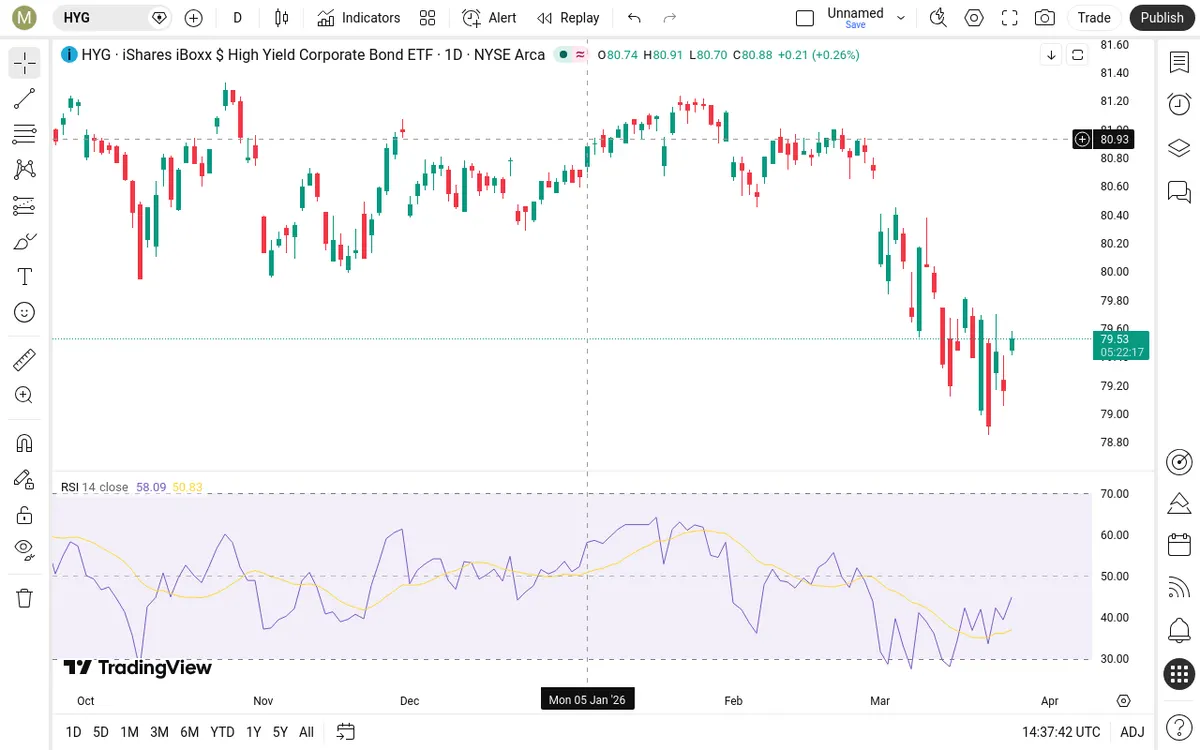The height and width of the screenshot is (750, 1200).
Task: Hide all drawings with eye icon
Action: tap(25, 549)
